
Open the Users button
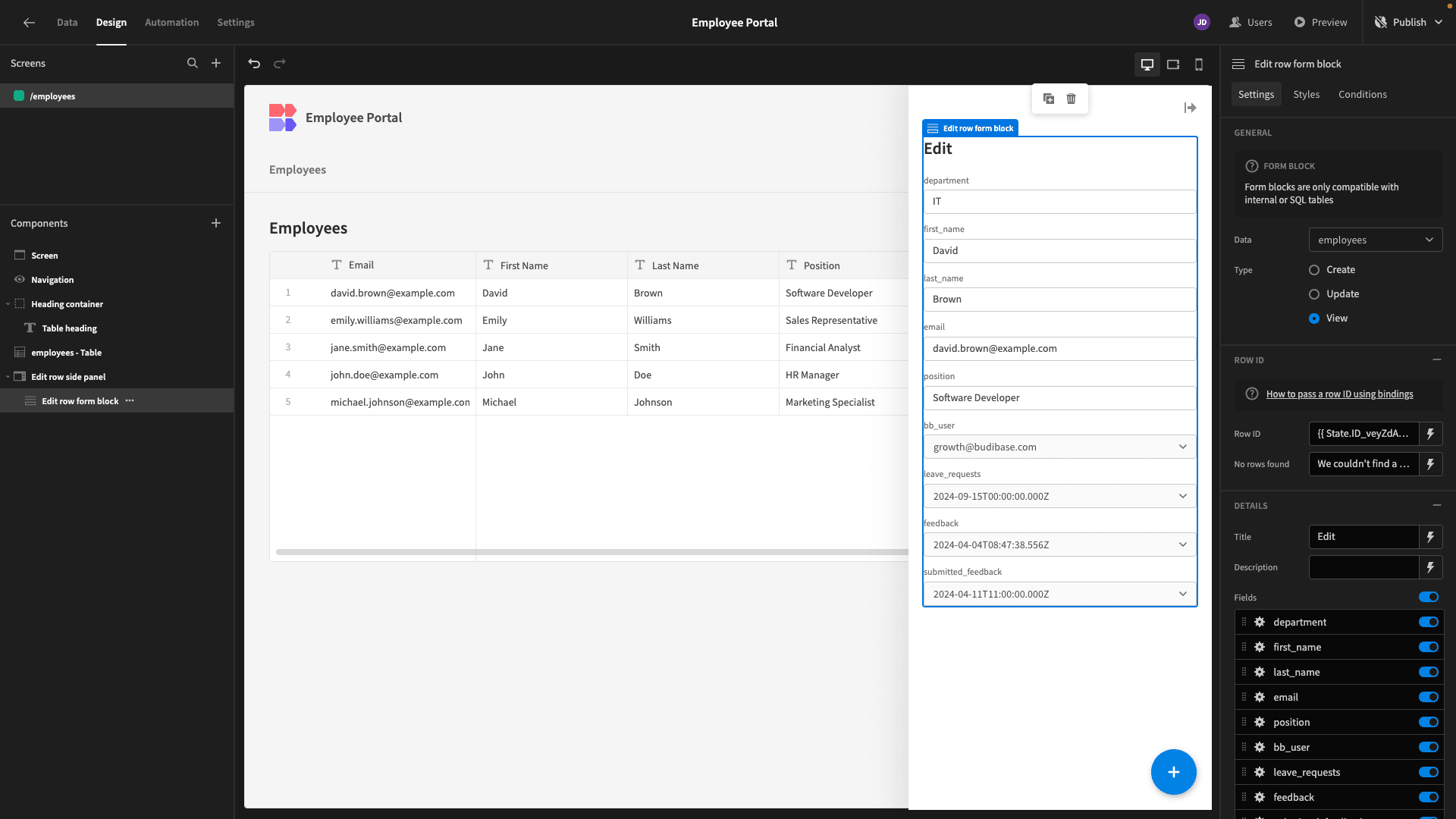point(1251,23)
